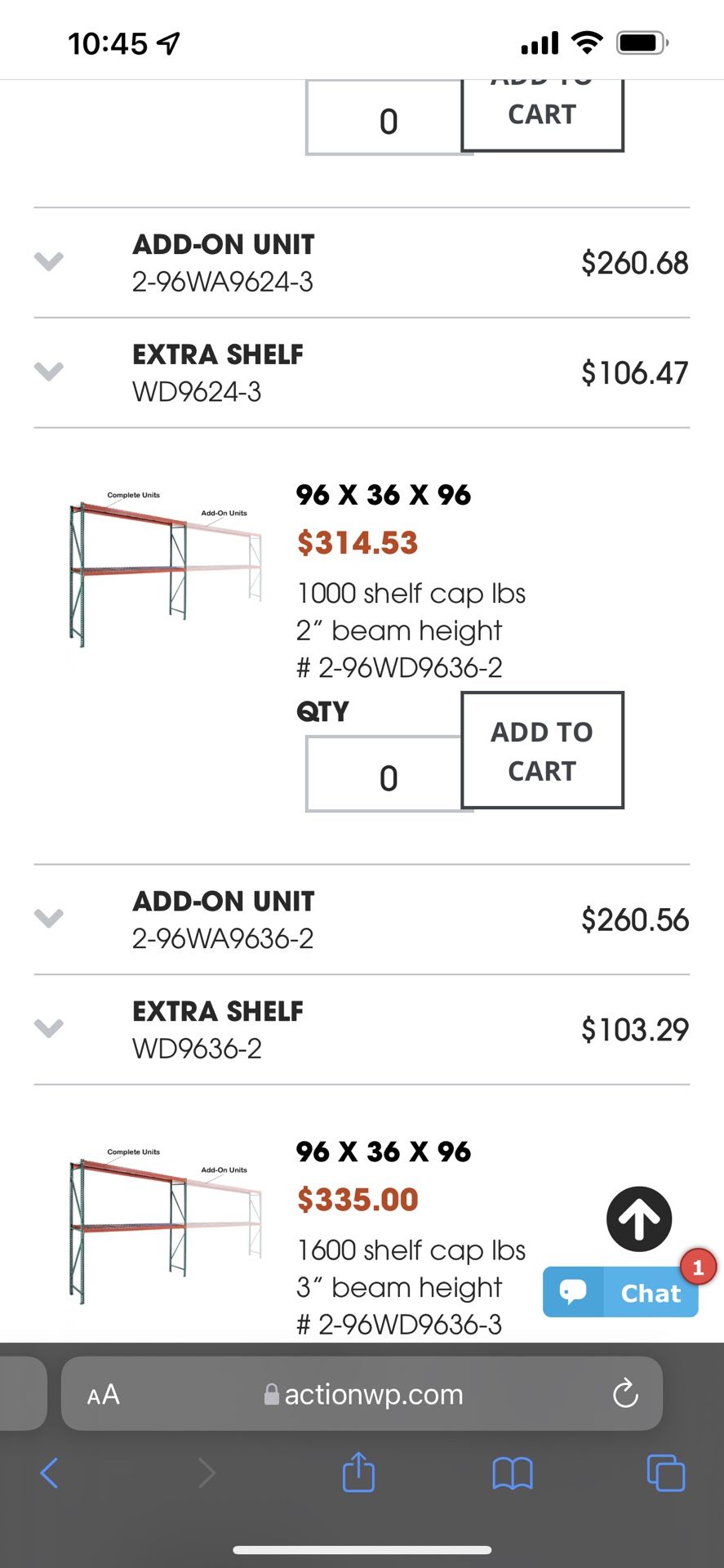Viewport: 724px width, 1568px height.
Task: Open Safari text size AA menu
Action: tap(104, 1394)
